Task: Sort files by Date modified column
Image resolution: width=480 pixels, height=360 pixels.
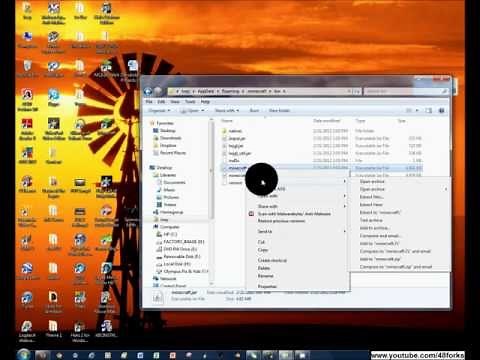Action: coord(327,121)
